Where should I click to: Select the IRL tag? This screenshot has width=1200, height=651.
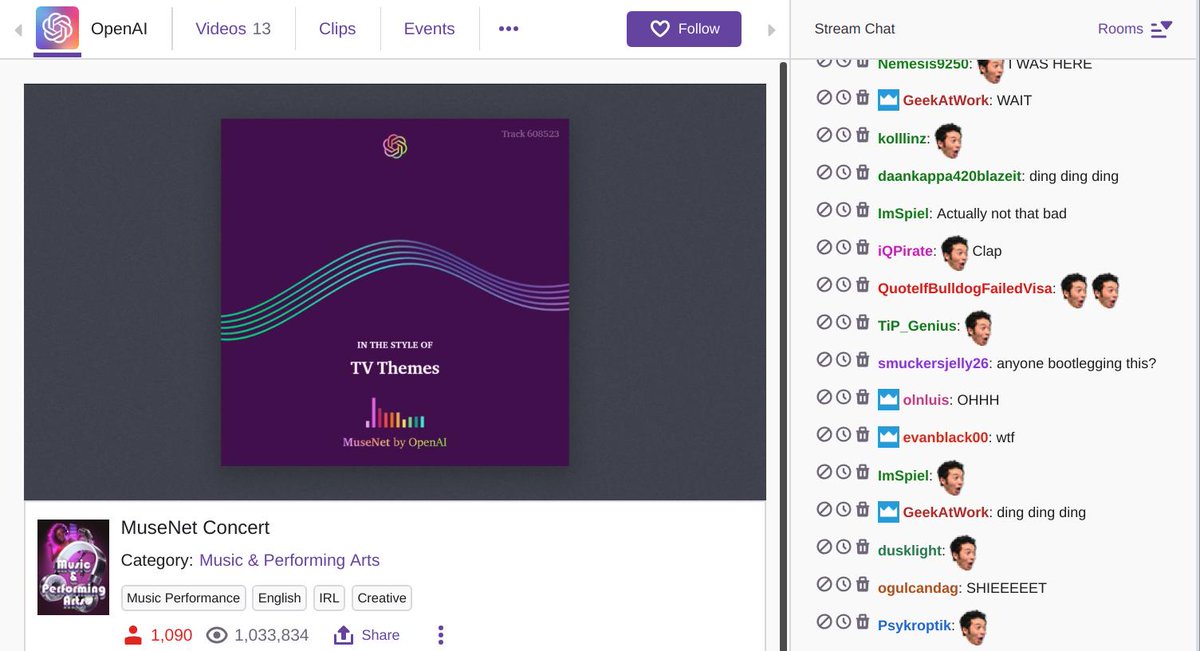329,598
